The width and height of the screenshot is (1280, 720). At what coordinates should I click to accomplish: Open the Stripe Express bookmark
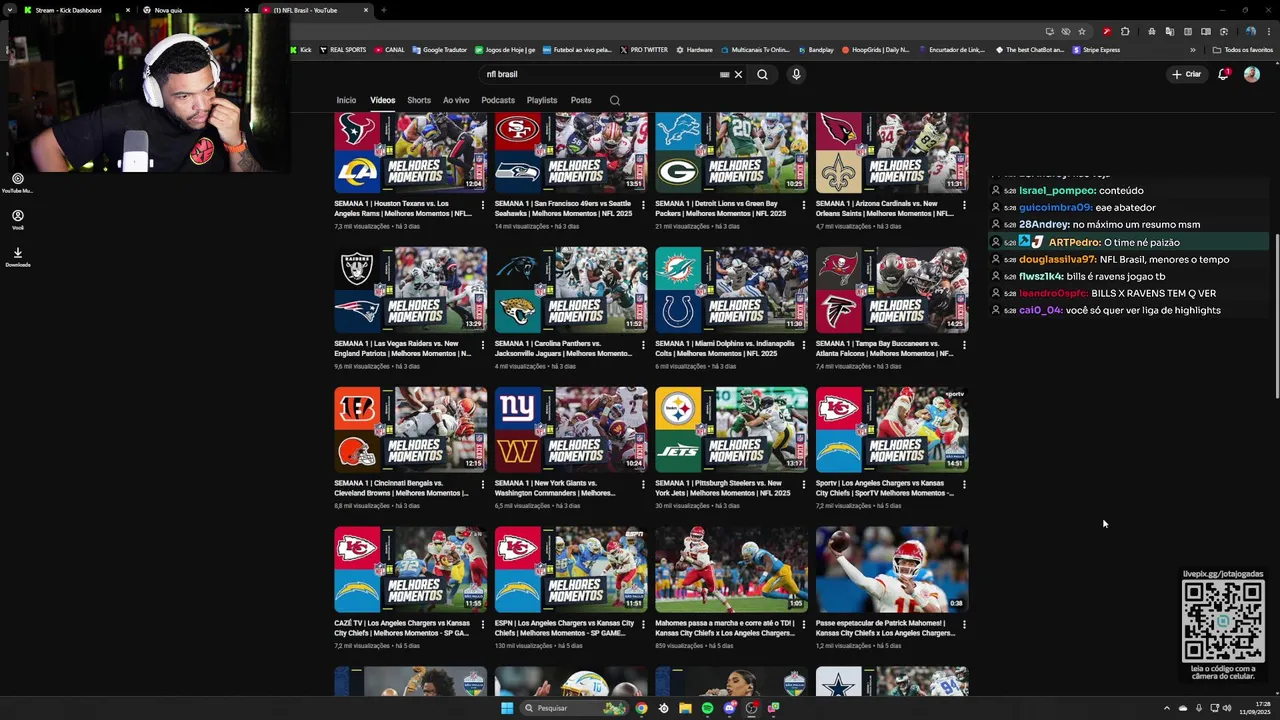(1096, 50)
